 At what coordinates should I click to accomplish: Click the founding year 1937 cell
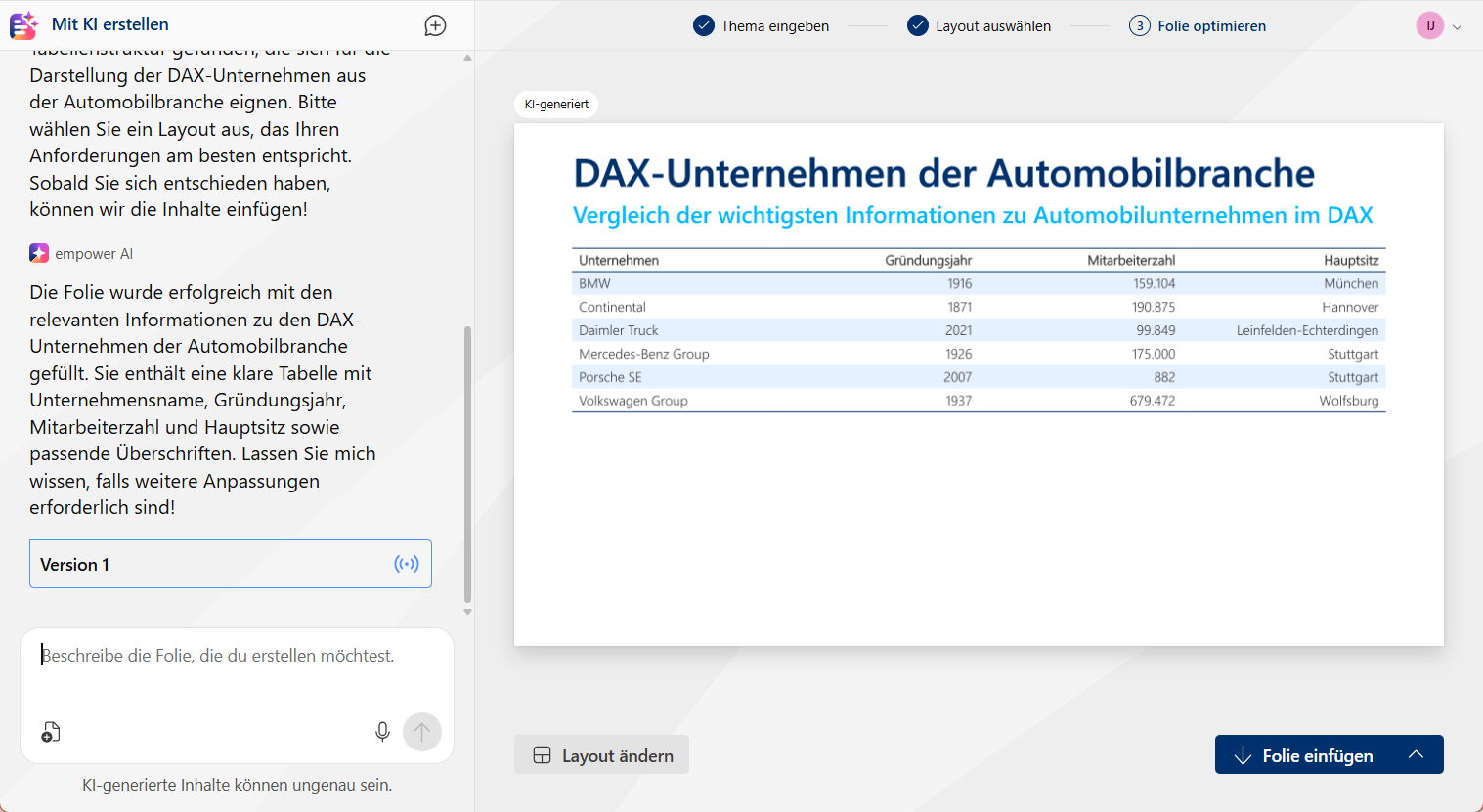pyautogui.click(x=959, y=401)
